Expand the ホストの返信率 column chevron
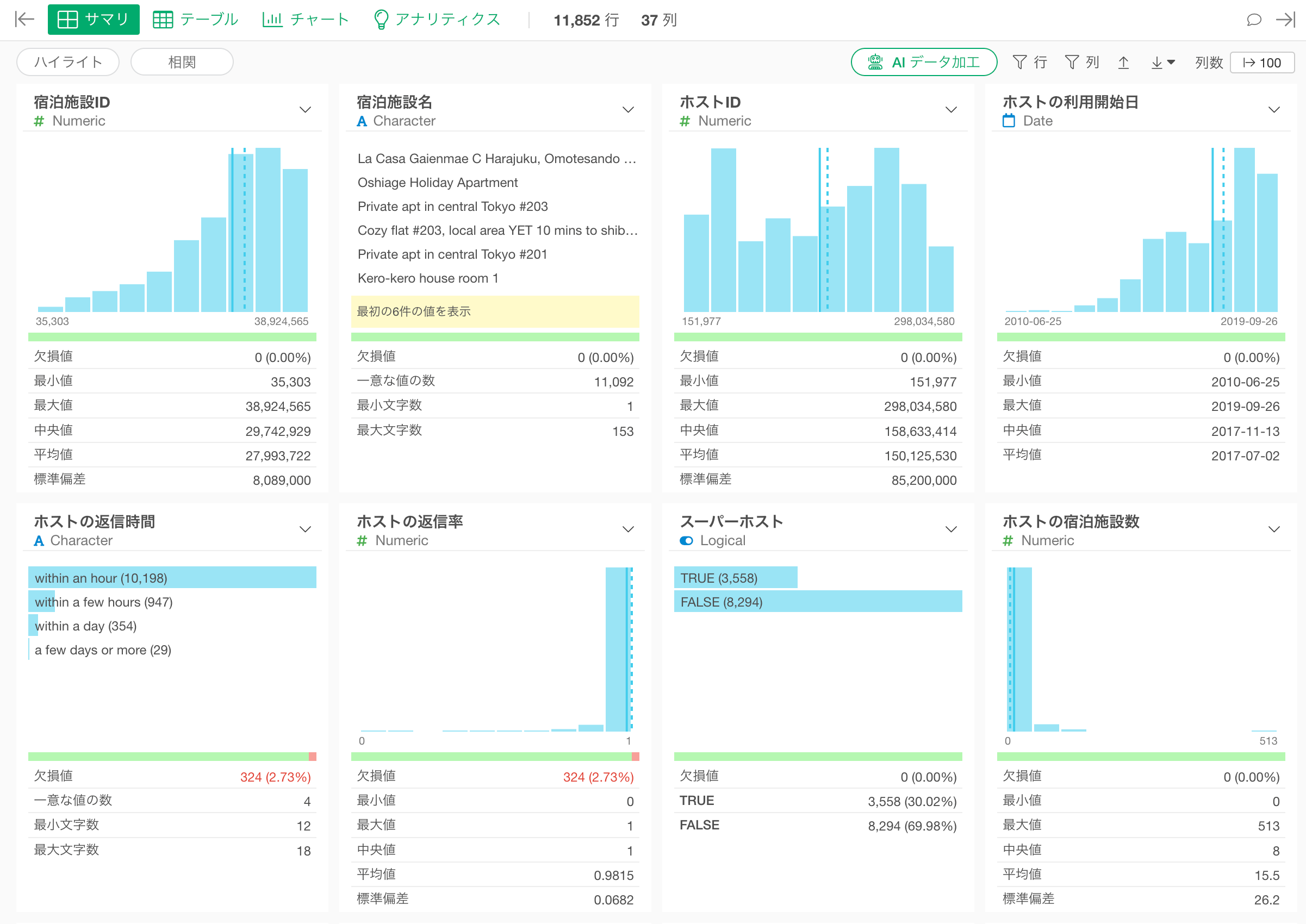 627,529
